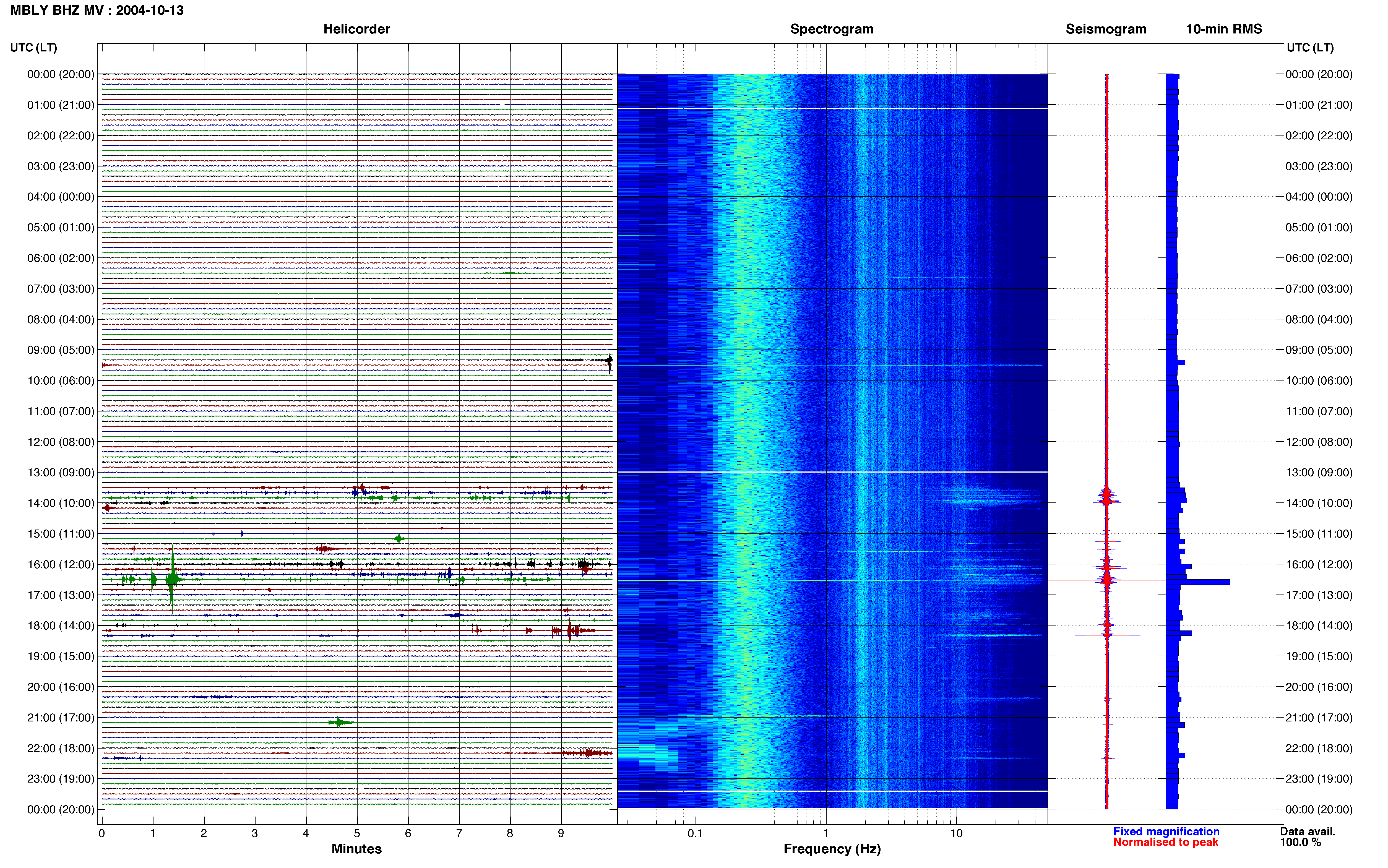The image size is (1388, 868).
Task: Click minute tick label '9' under helicorder
Action: pyautogui.click(x=561, y=833)
